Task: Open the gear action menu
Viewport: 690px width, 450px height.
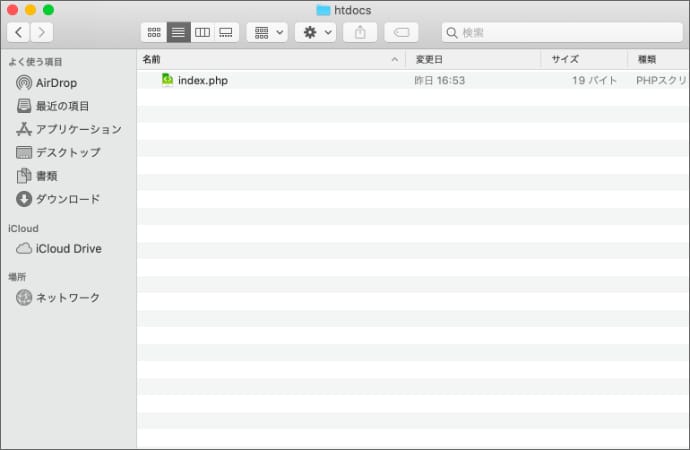Action: click(315, 32)
